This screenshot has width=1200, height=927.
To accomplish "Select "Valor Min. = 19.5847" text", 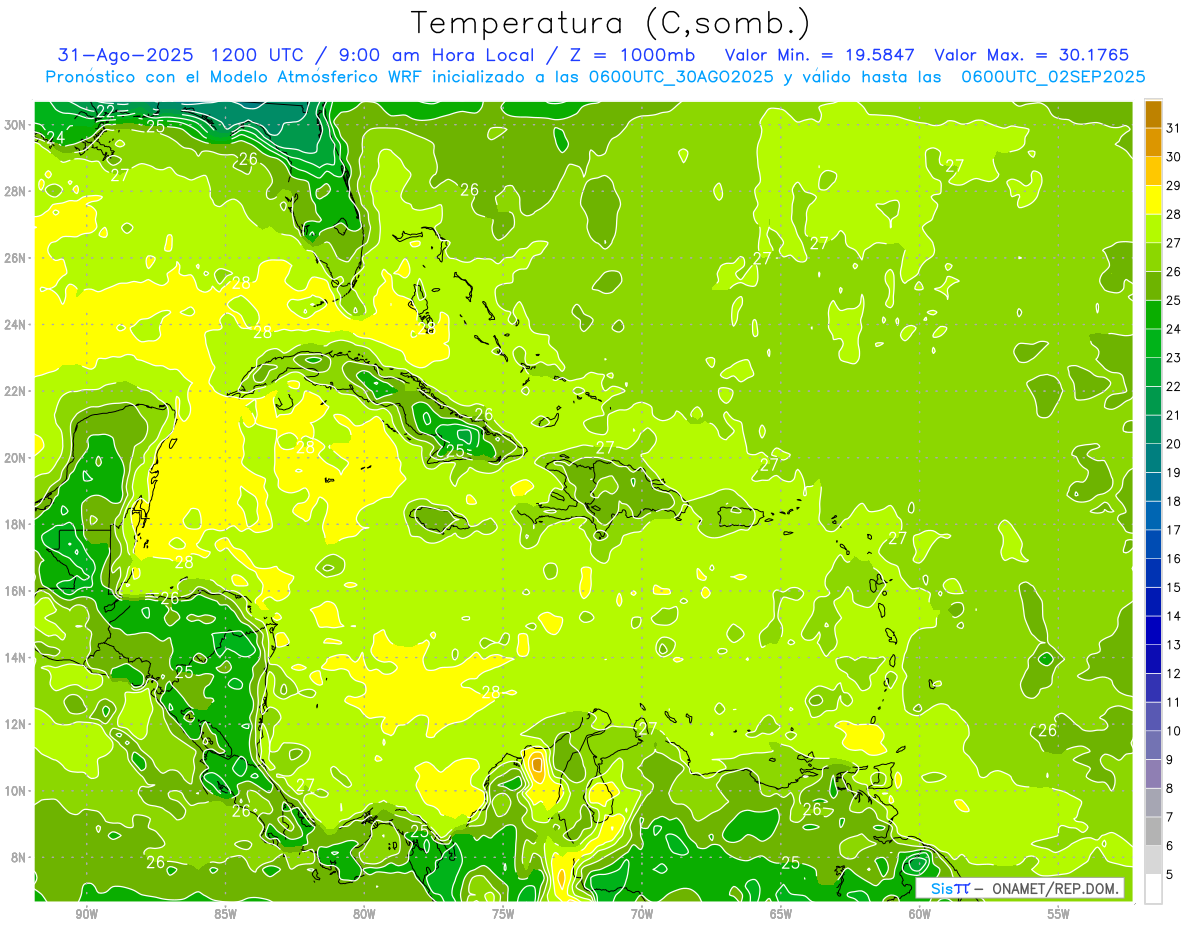I will click(x=821, y=55).
